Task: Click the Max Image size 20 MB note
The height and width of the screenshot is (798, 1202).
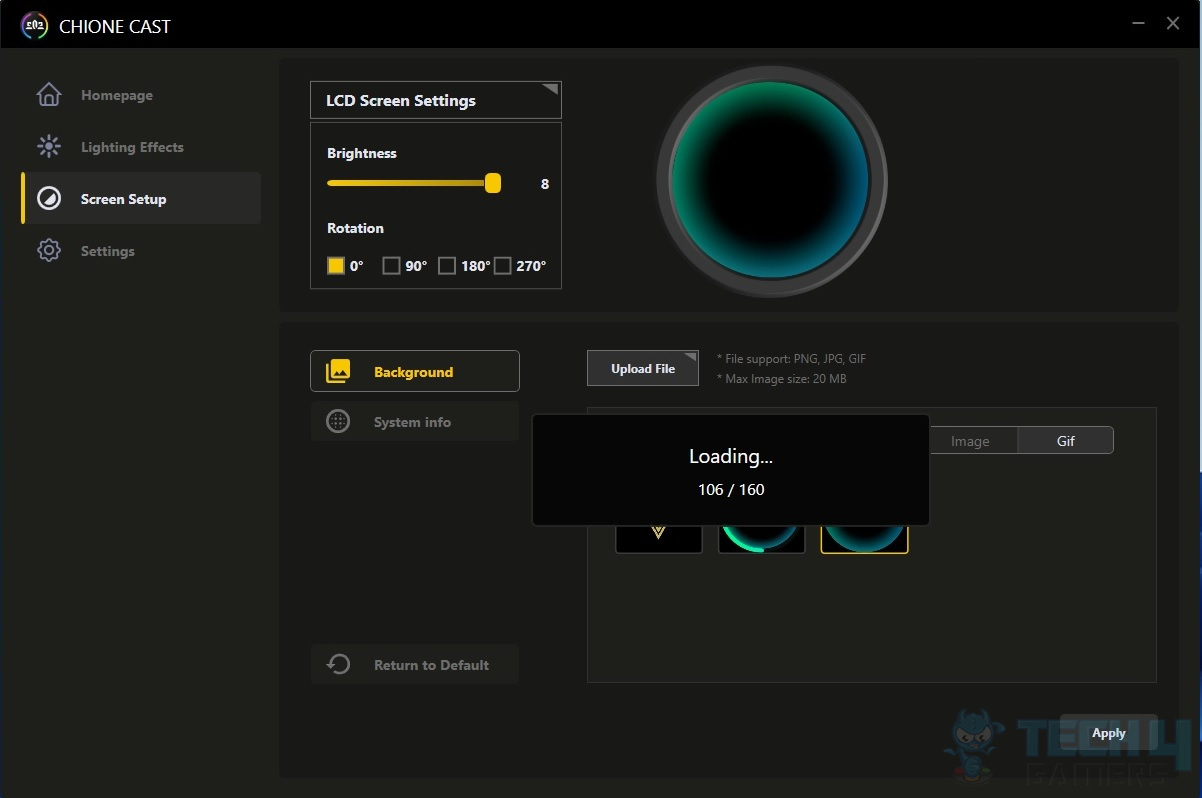Action: point(782,379)
